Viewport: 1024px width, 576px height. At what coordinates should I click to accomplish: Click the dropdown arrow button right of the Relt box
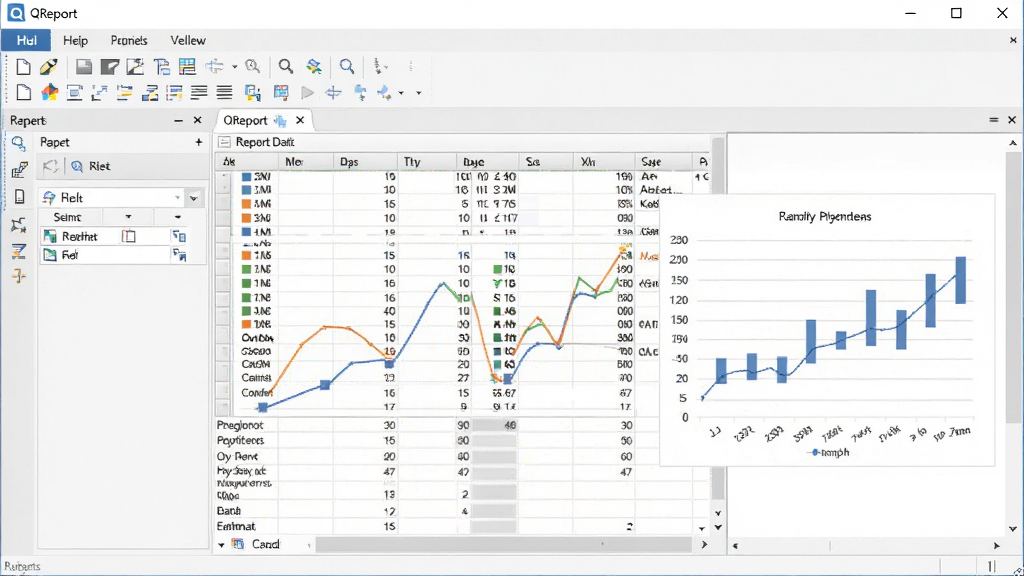point(194,198)
